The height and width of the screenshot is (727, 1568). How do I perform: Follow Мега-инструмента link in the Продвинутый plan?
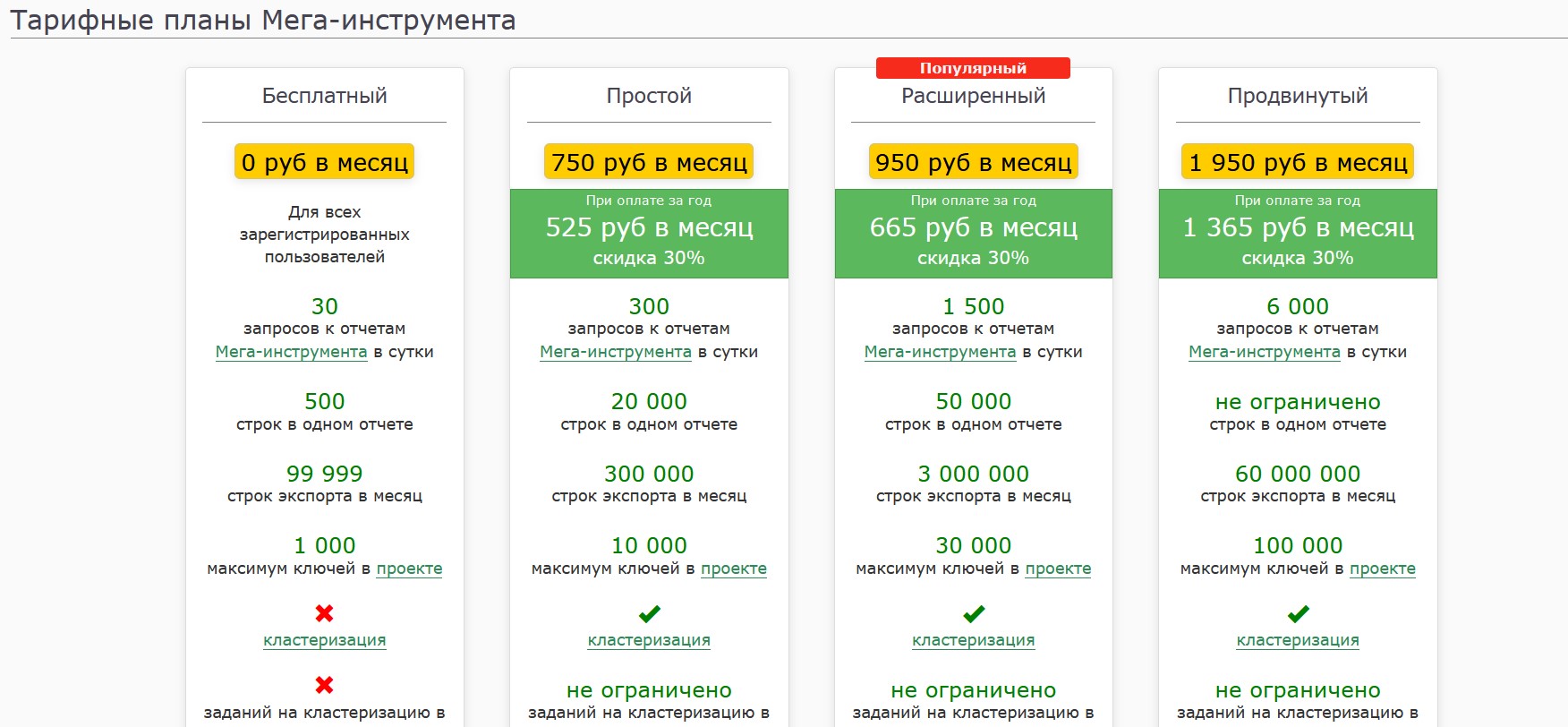(x=1264, y=352)
